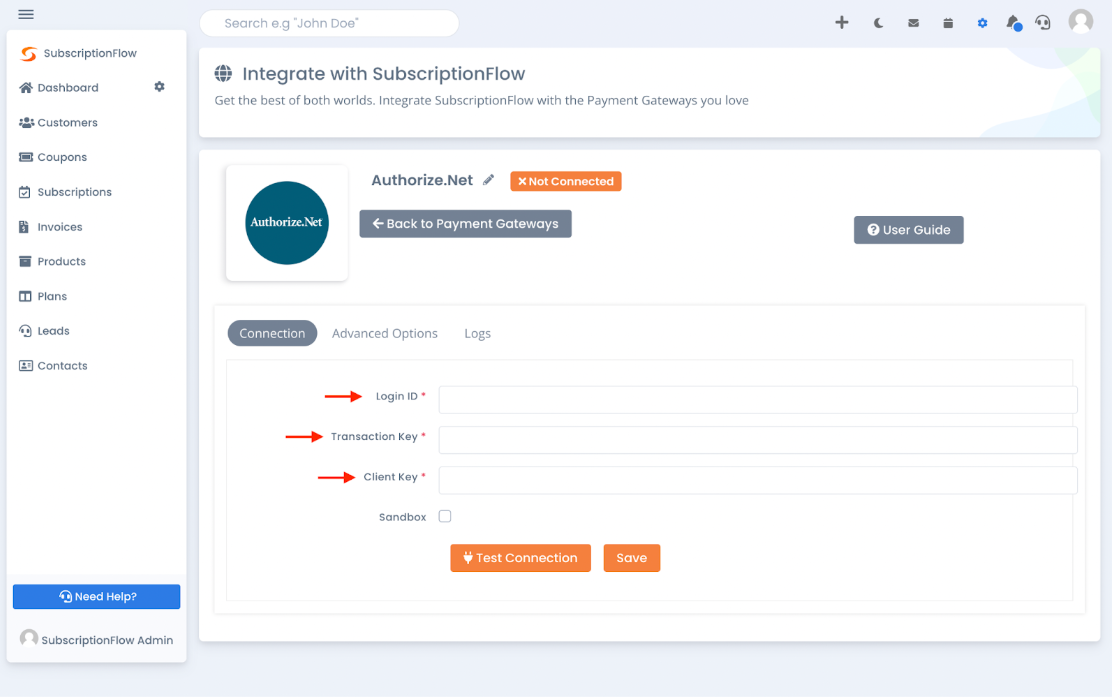Open Invoices in sidebar

click(50, 227)
